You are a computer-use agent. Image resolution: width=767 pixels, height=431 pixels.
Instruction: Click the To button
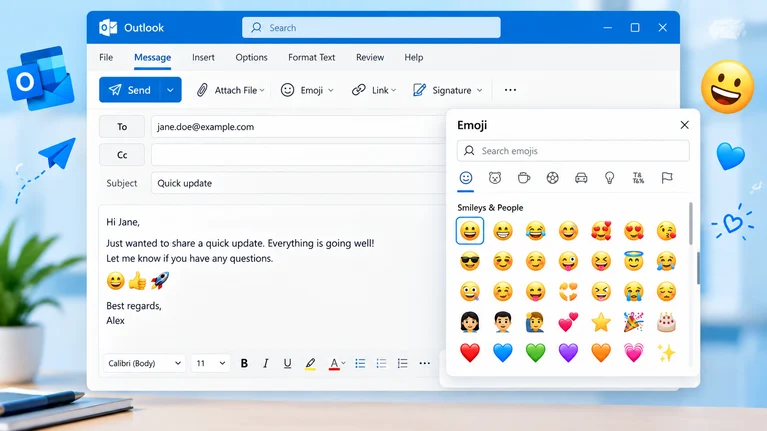tap(122, 127)
